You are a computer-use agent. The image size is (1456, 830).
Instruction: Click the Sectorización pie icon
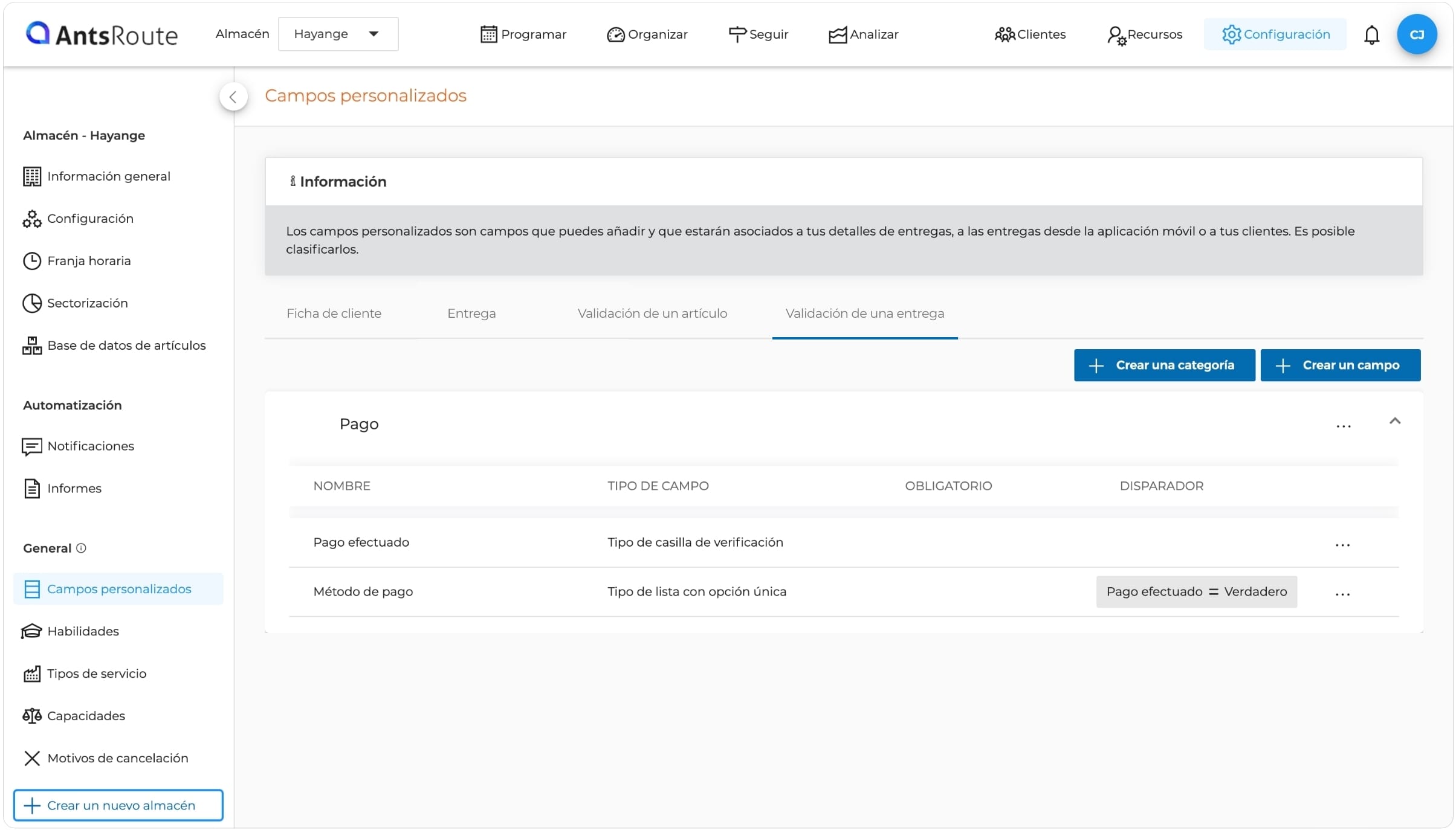[x=31, y=303]
